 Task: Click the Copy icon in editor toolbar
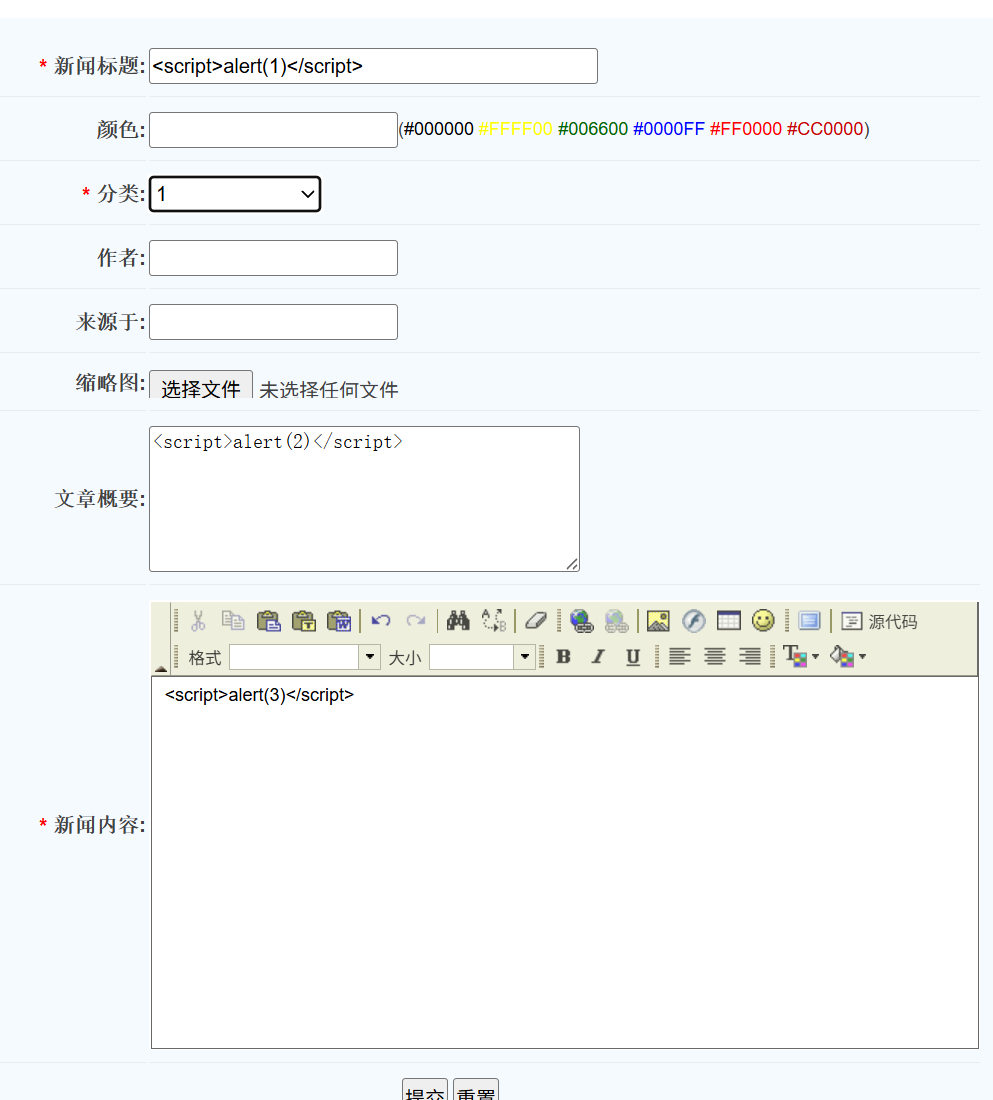(233, 621)
